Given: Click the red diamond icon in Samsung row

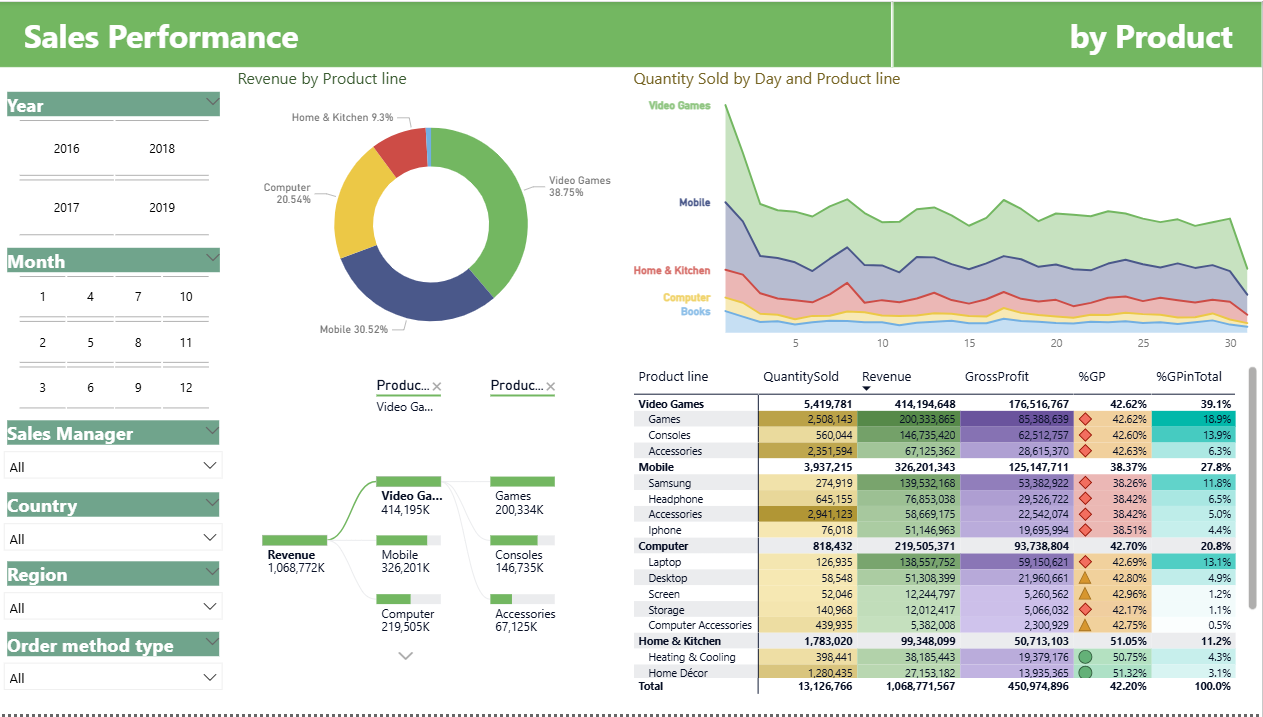Looking at the screenshot, I should click(x=1085, y=483).
